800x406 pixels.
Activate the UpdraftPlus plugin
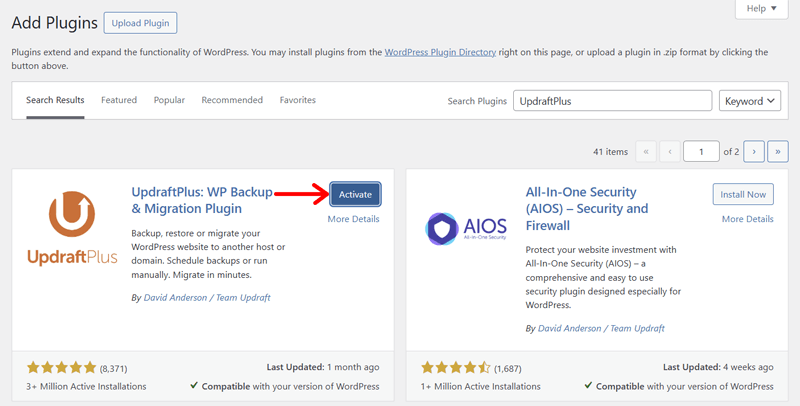[355, 194]
